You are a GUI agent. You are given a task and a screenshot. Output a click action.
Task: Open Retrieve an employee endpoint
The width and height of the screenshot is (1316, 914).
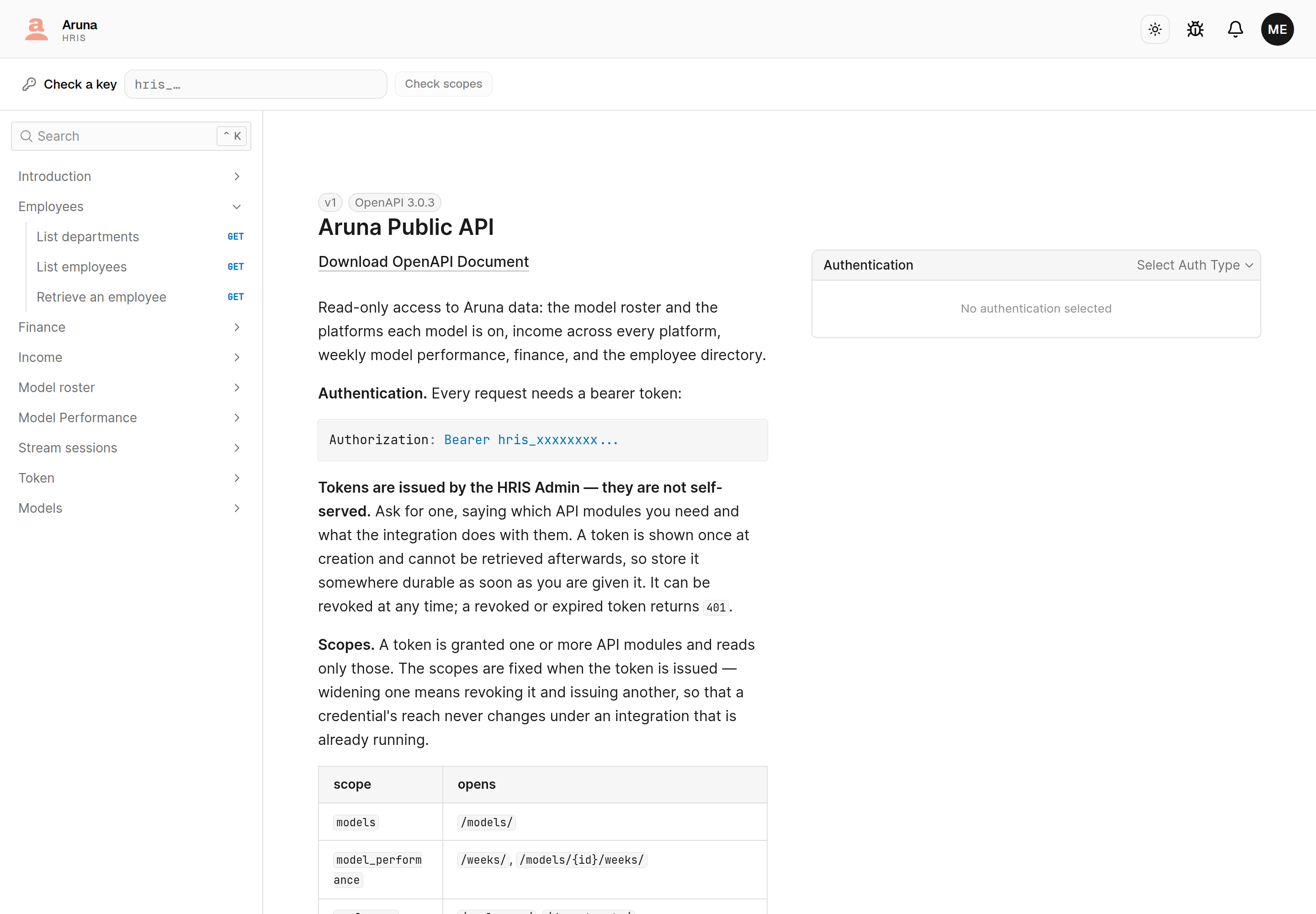140,297
